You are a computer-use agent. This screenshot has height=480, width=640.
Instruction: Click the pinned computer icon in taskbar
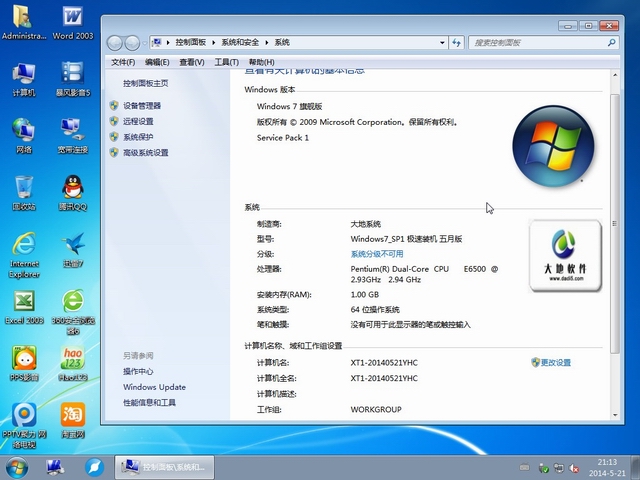(x=55, y=468)
